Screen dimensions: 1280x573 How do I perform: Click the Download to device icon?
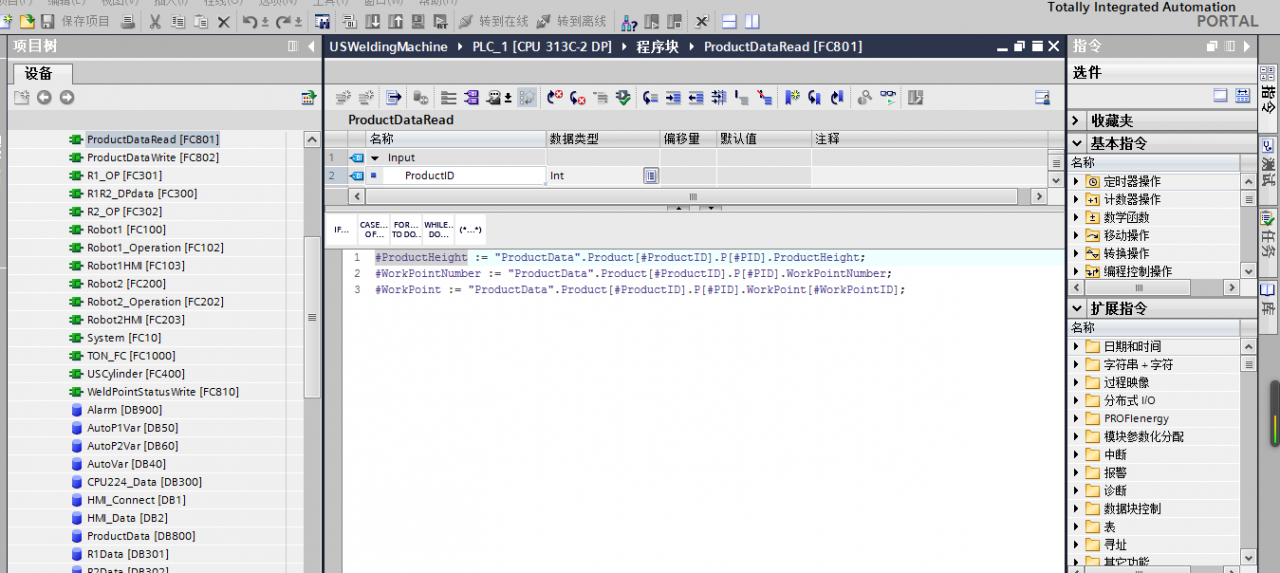pos(373,21)
